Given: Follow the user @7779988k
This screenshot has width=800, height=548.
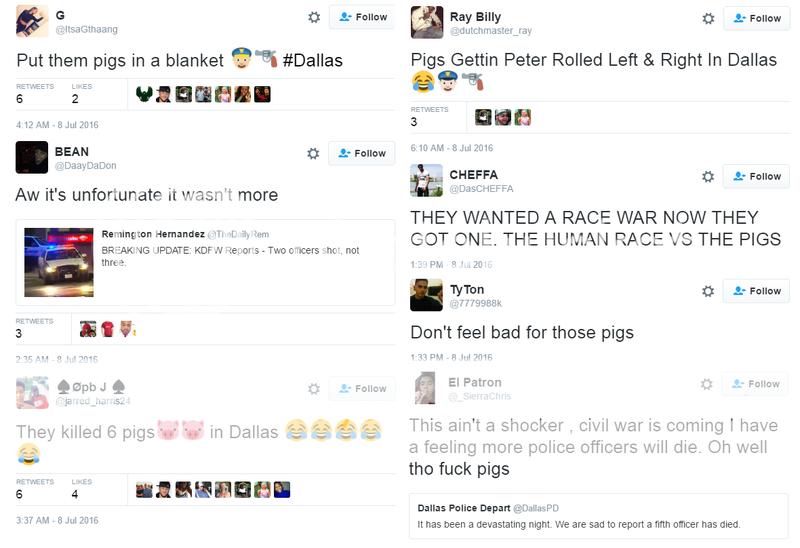Looking at the screenshot, I should [x=757, y=291].
